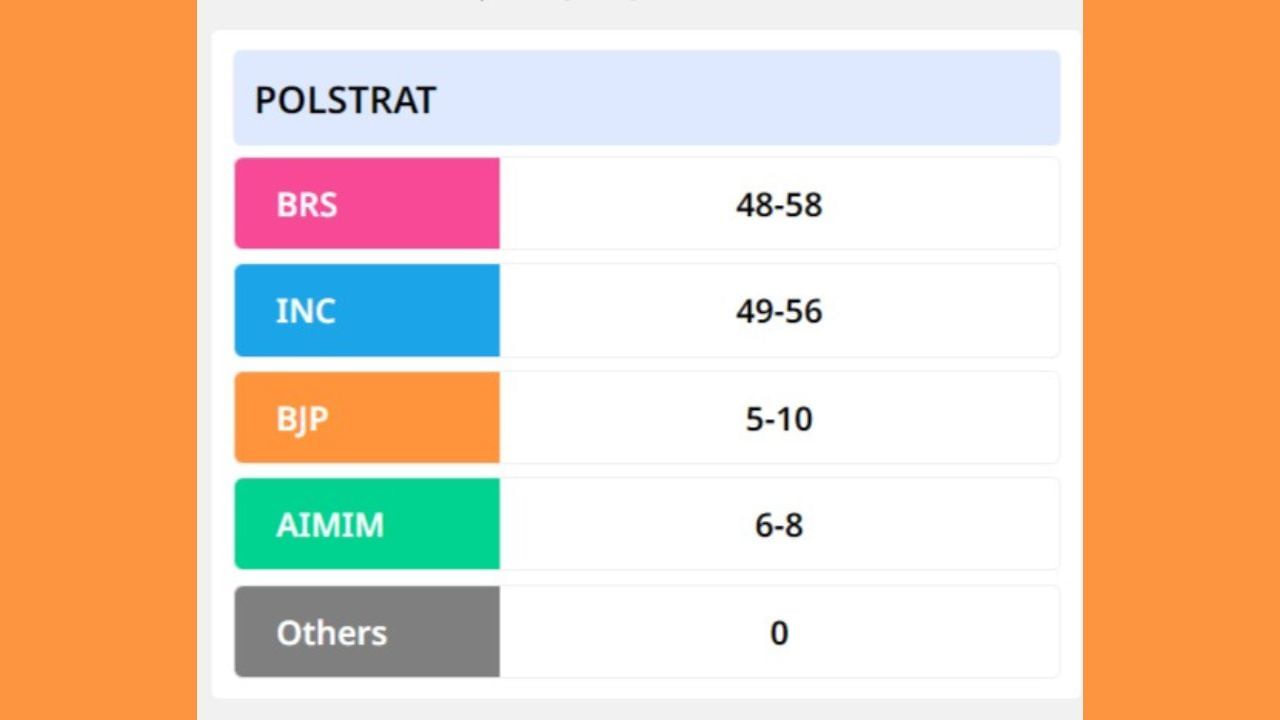This screenshot has width=1280, height=720.
Task: Click the orange margin right of table
Action: [1181, 360]
